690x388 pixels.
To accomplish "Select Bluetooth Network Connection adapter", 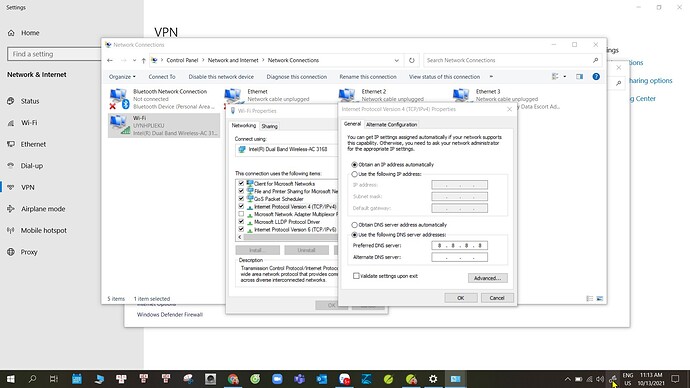I will 163,99.
